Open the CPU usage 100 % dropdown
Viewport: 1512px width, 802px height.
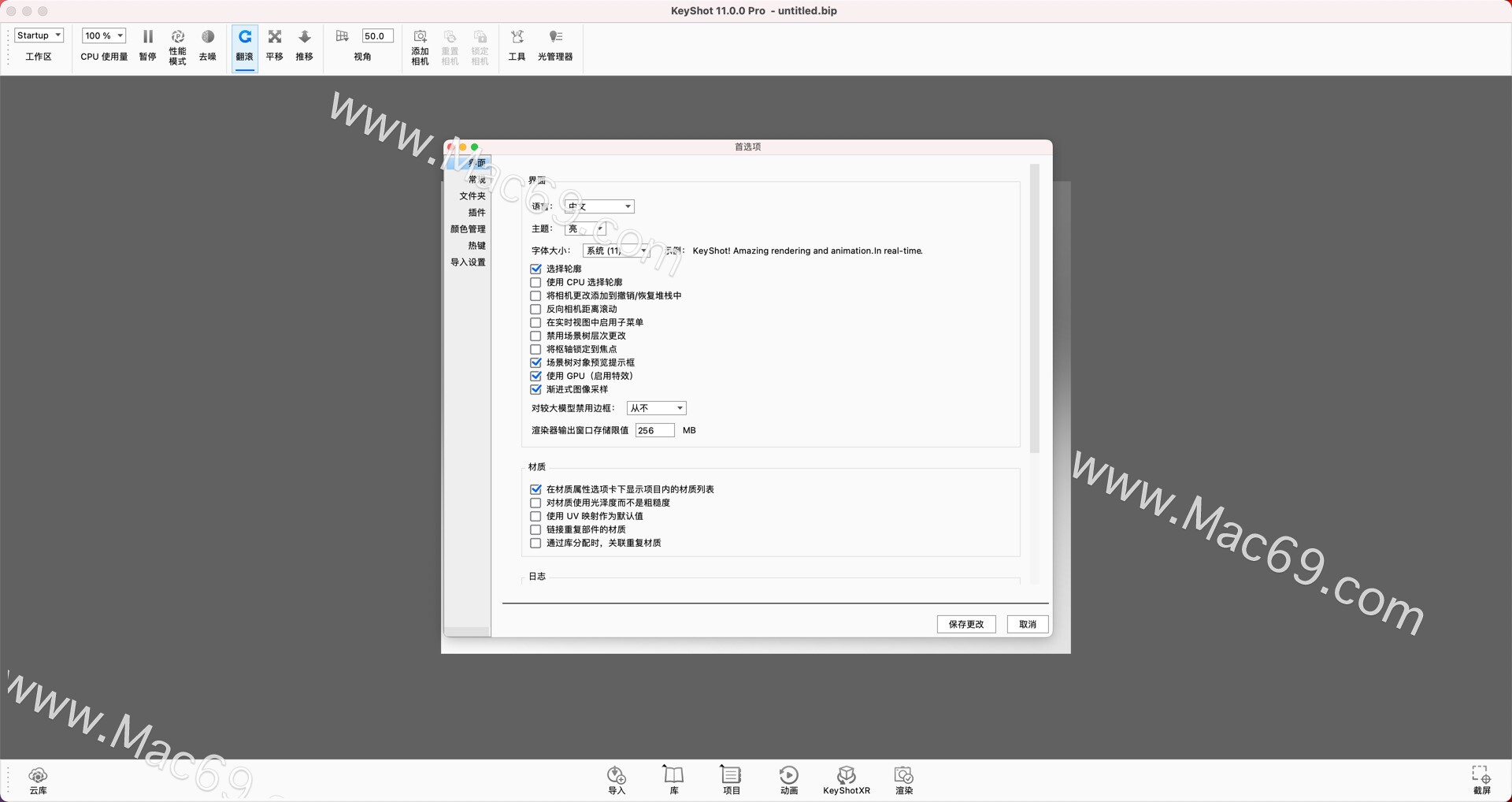pos(104,35)
